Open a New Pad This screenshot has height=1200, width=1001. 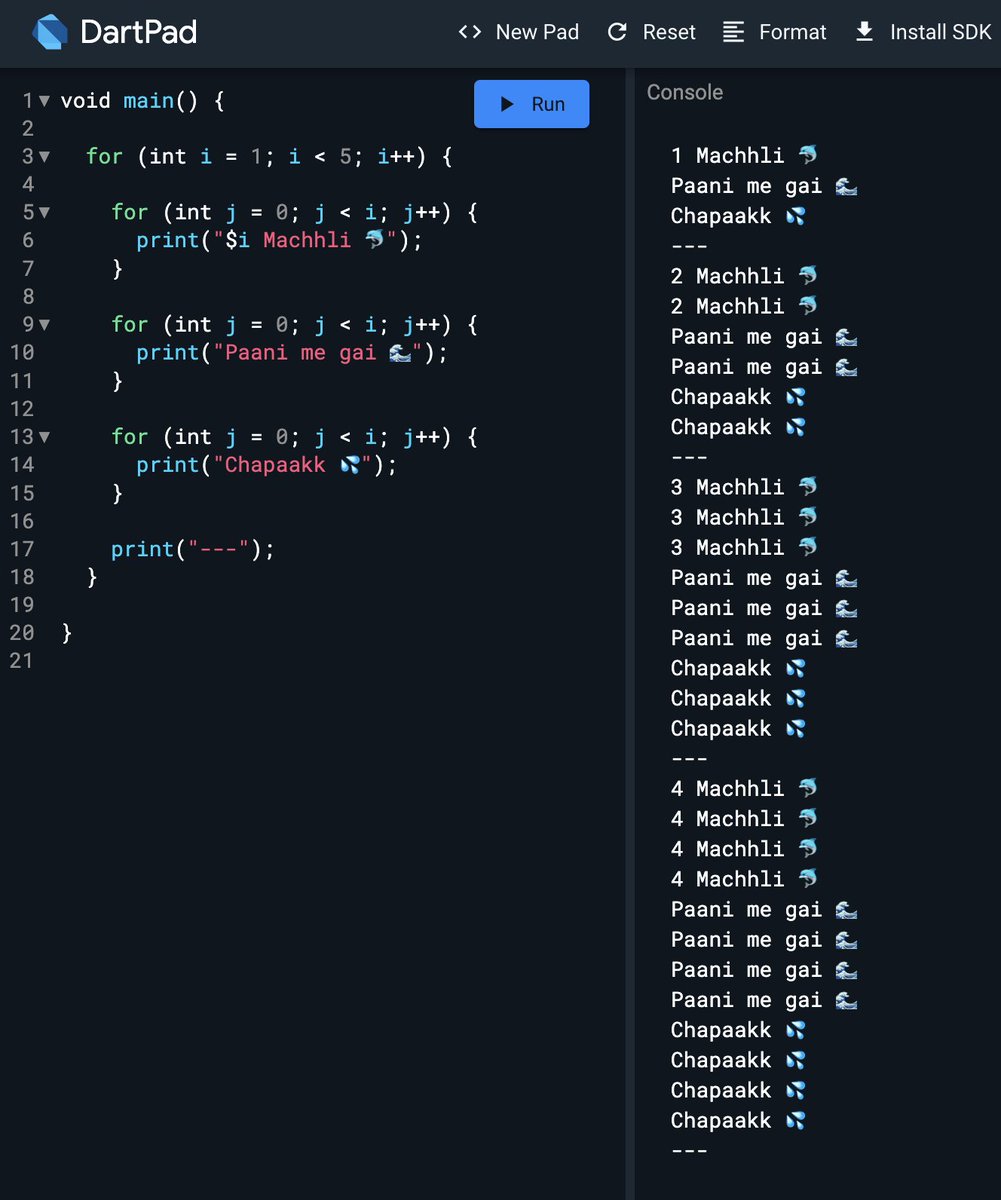click(x=518, y=32)
